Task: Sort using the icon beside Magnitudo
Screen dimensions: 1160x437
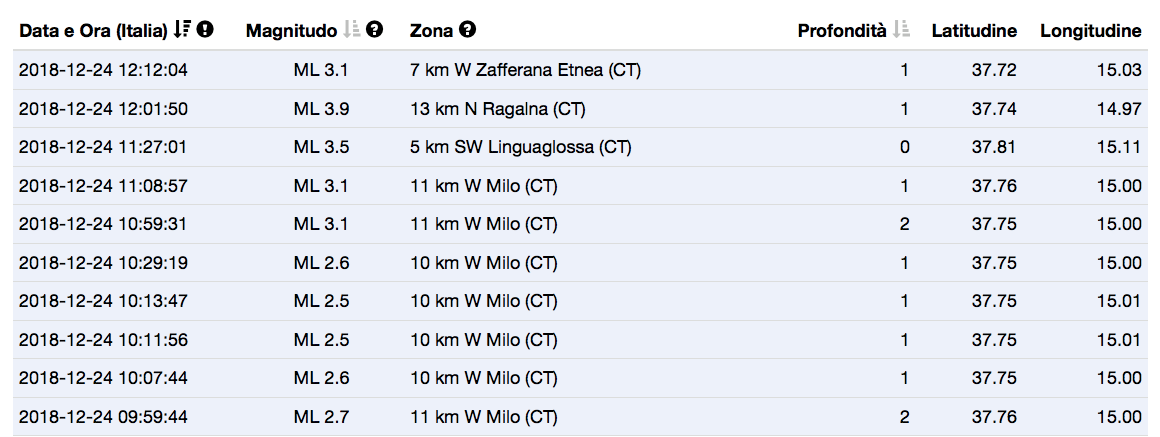Action: [x=351, y=31]
